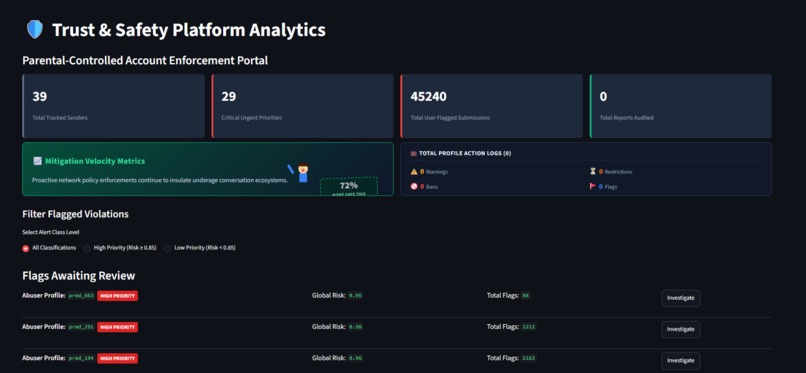Click the Global Risk value 0.98

tap(355, 327)
